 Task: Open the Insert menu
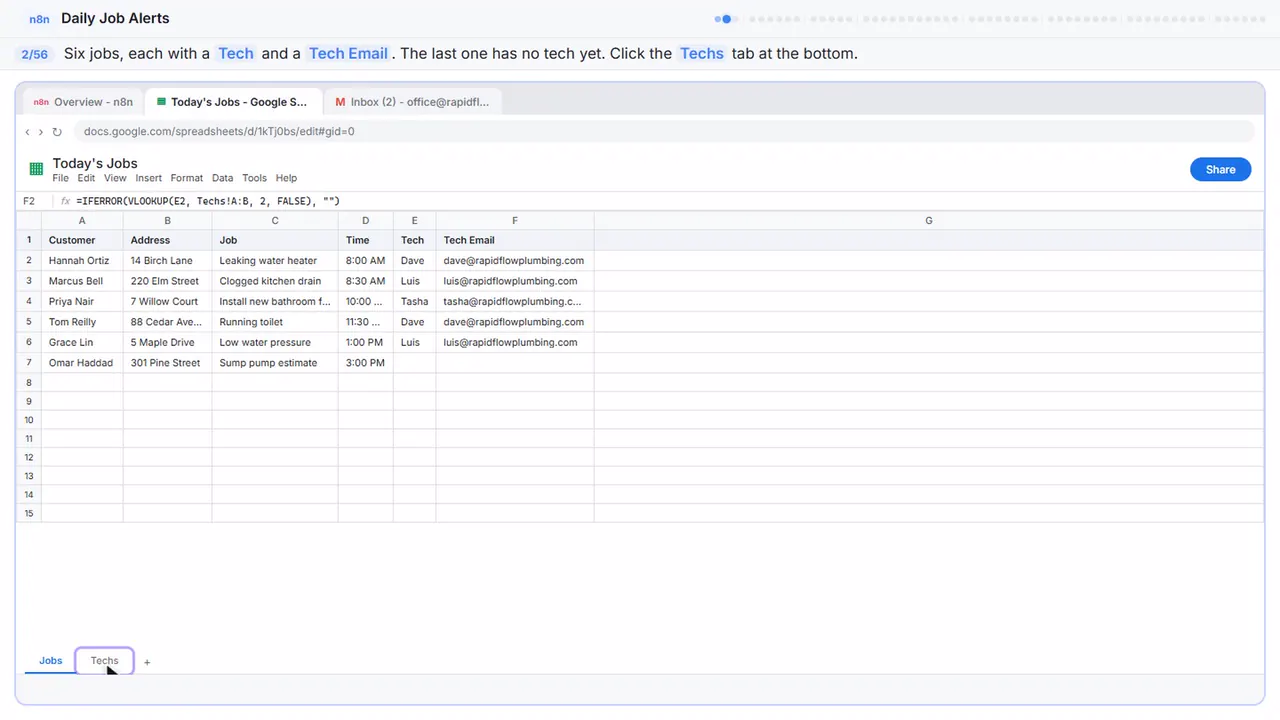(149, 178)
